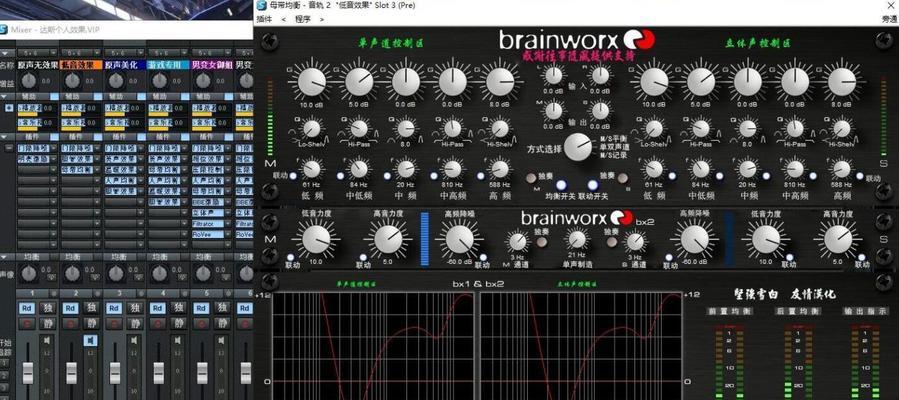Select the 原声美化 track name

(x=125, y=65)
